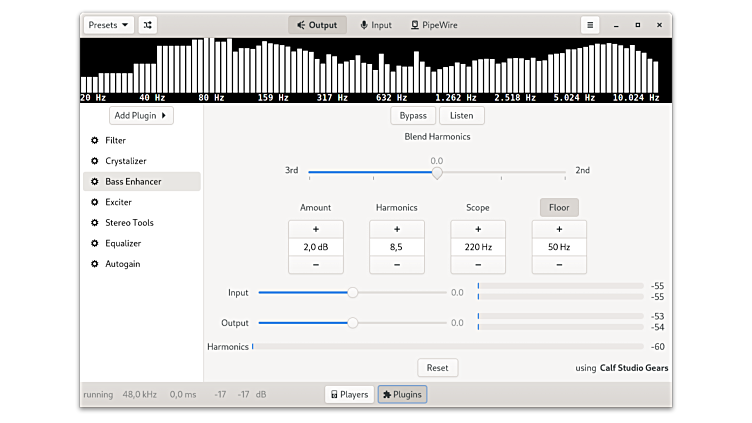
Task: Open the Presets dropdown
Action: [x=108, y=25]
